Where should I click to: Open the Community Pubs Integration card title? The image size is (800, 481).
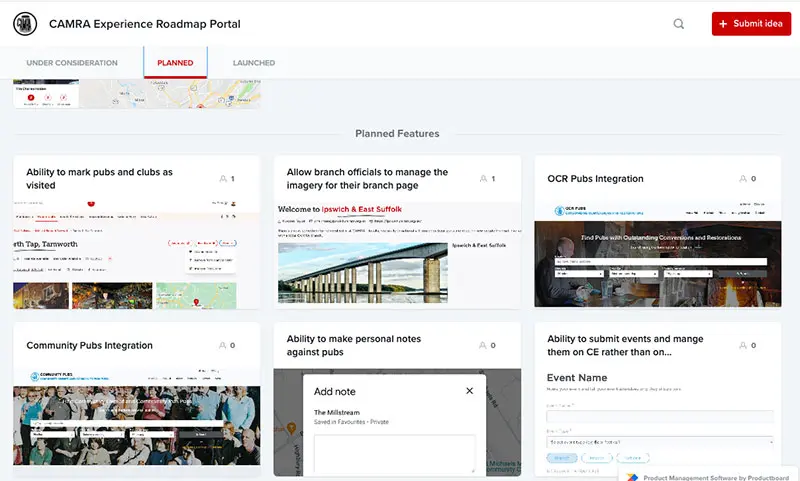89,345
